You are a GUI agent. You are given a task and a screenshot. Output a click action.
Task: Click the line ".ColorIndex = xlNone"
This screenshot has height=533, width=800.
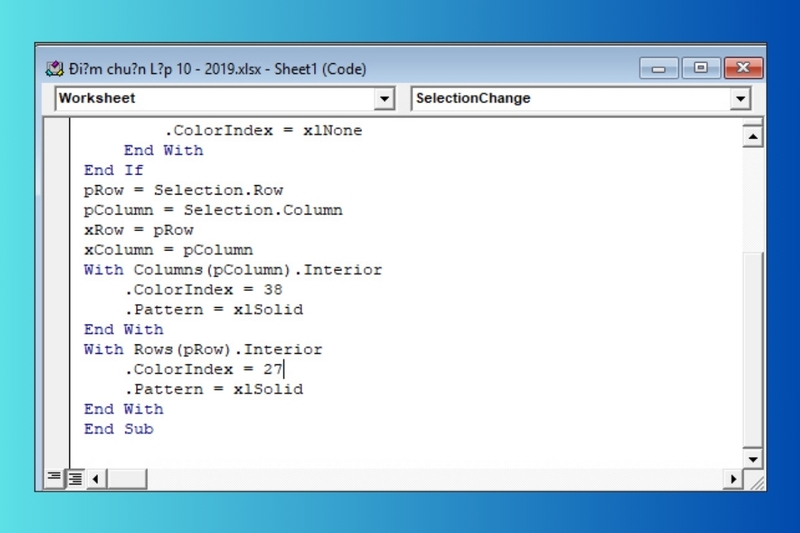[x=263, y=131]
